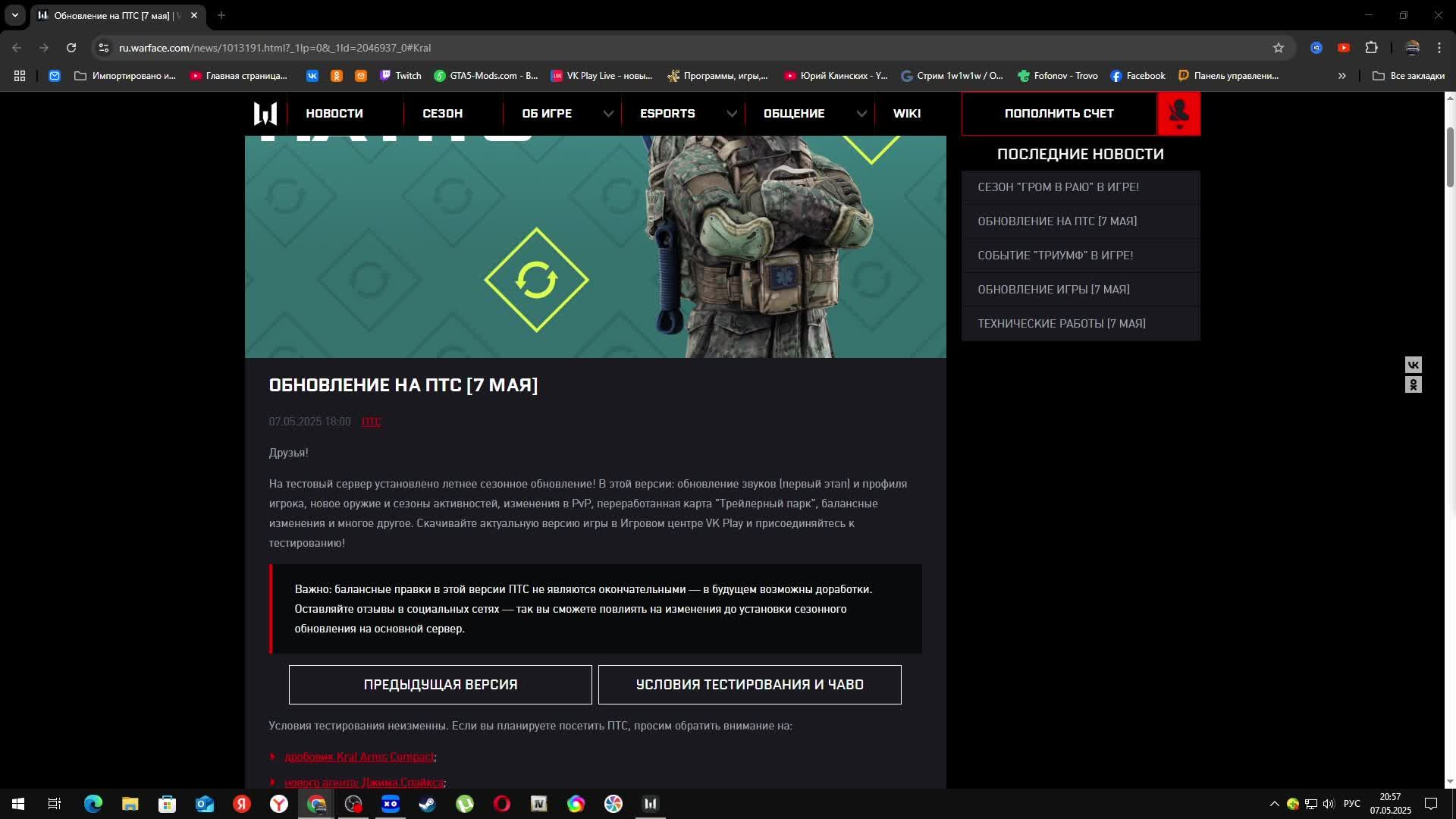The height and width of the screenshot is (819, 1456).
Task: Bookmark page with star icon
Action: (1279, 48)
